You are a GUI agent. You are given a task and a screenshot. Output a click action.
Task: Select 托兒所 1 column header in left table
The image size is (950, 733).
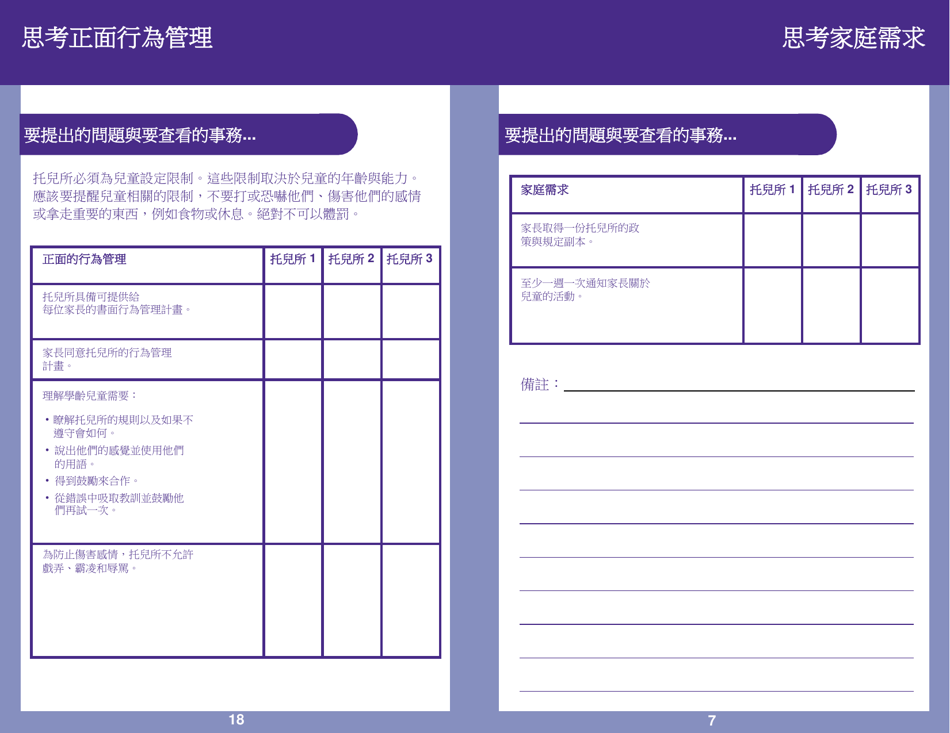pyautogui.click(x=290, y=263)
